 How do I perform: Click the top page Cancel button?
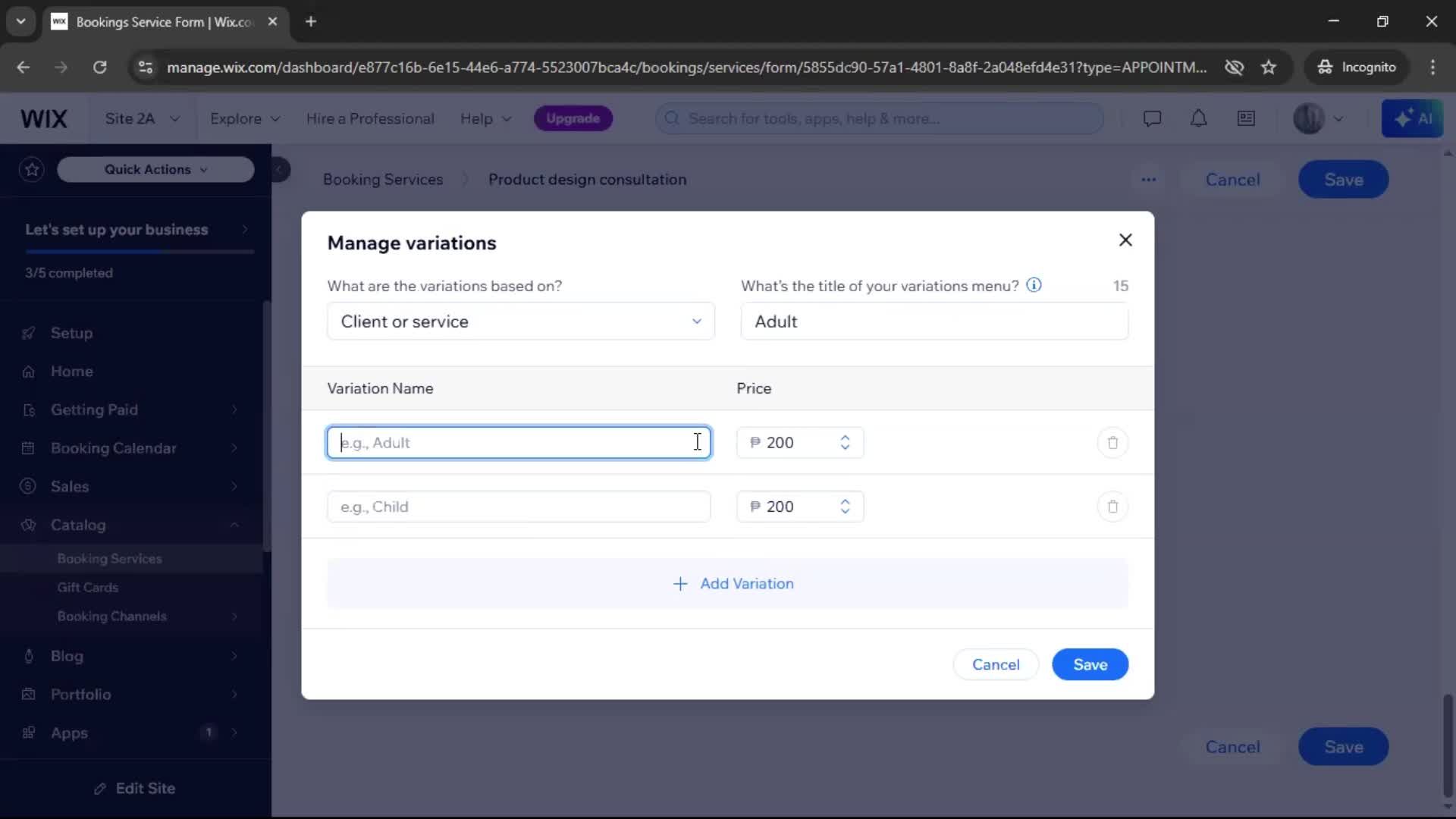click(x=1232, y=180)
